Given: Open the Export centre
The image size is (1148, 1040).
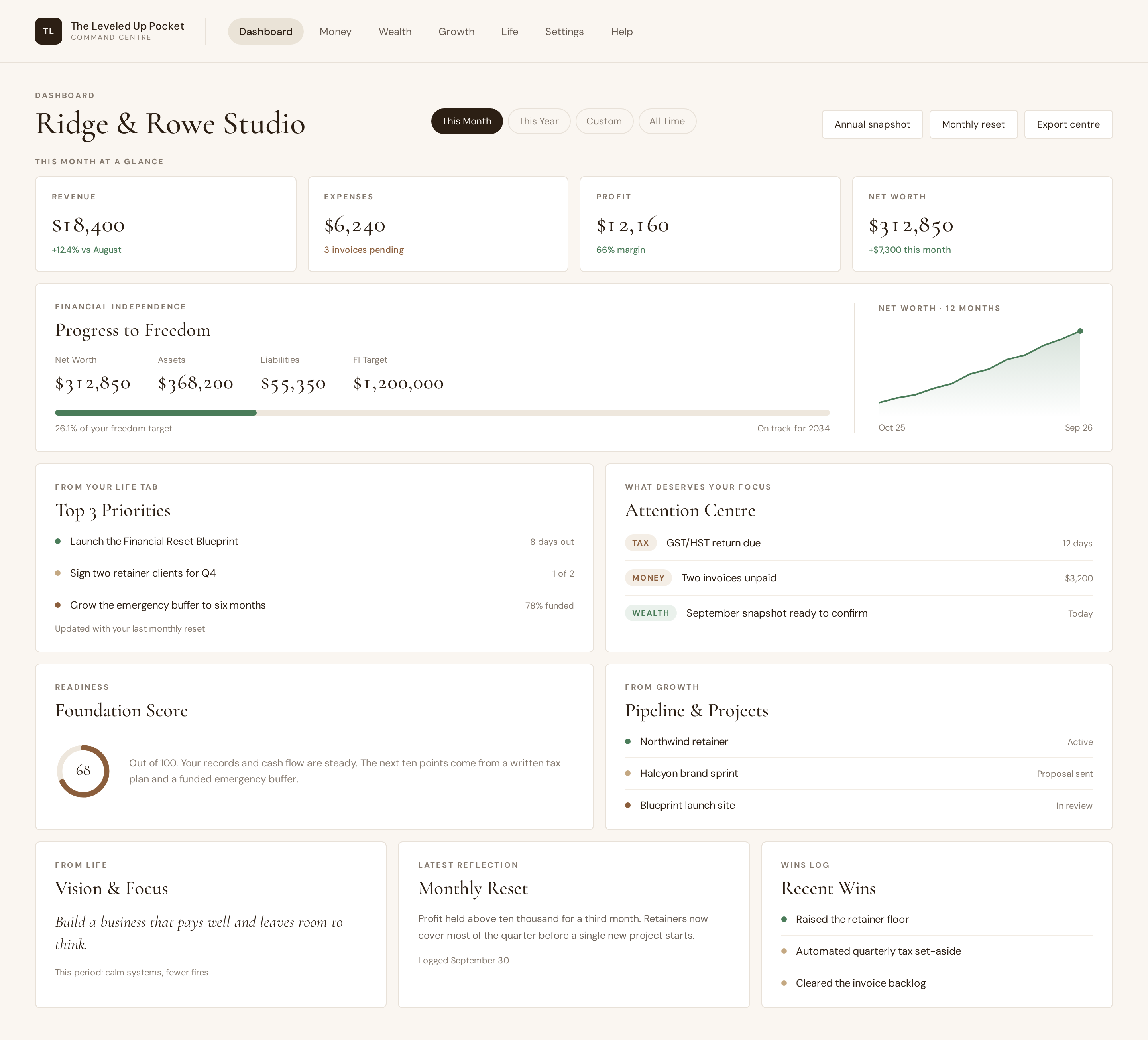Looking at the screenshot, I should tap(1068, 124).
